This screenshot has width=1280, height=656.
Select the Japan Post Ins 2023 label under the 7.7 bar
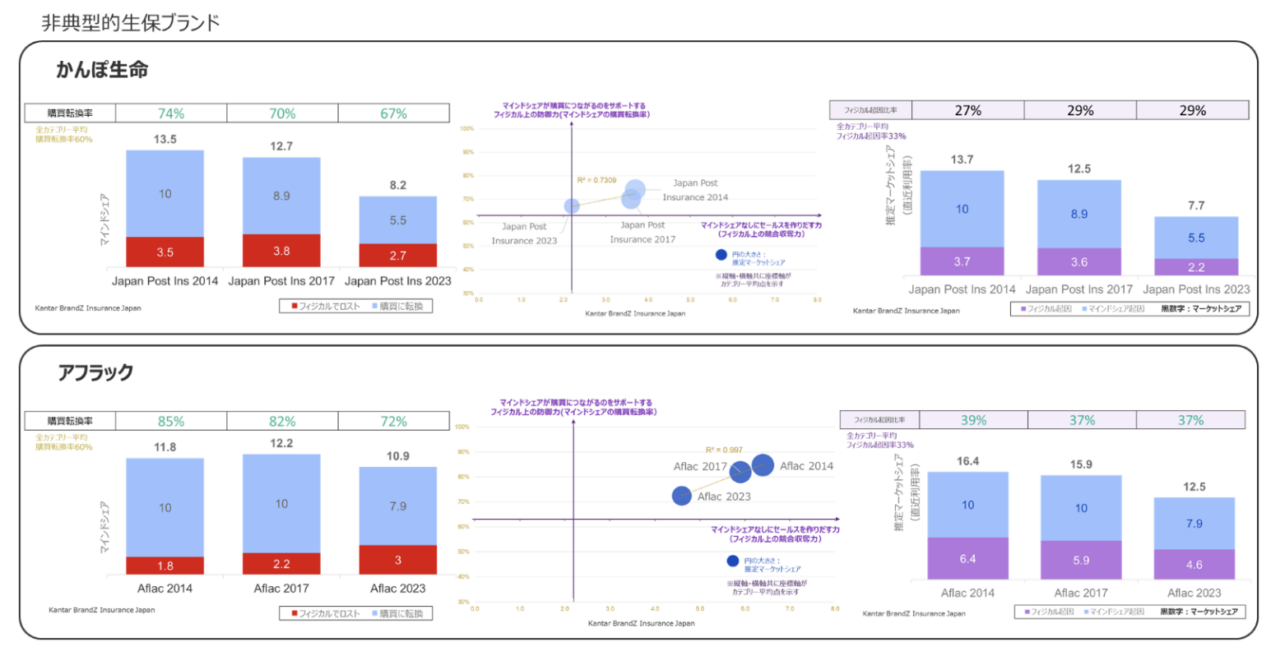1195,289
